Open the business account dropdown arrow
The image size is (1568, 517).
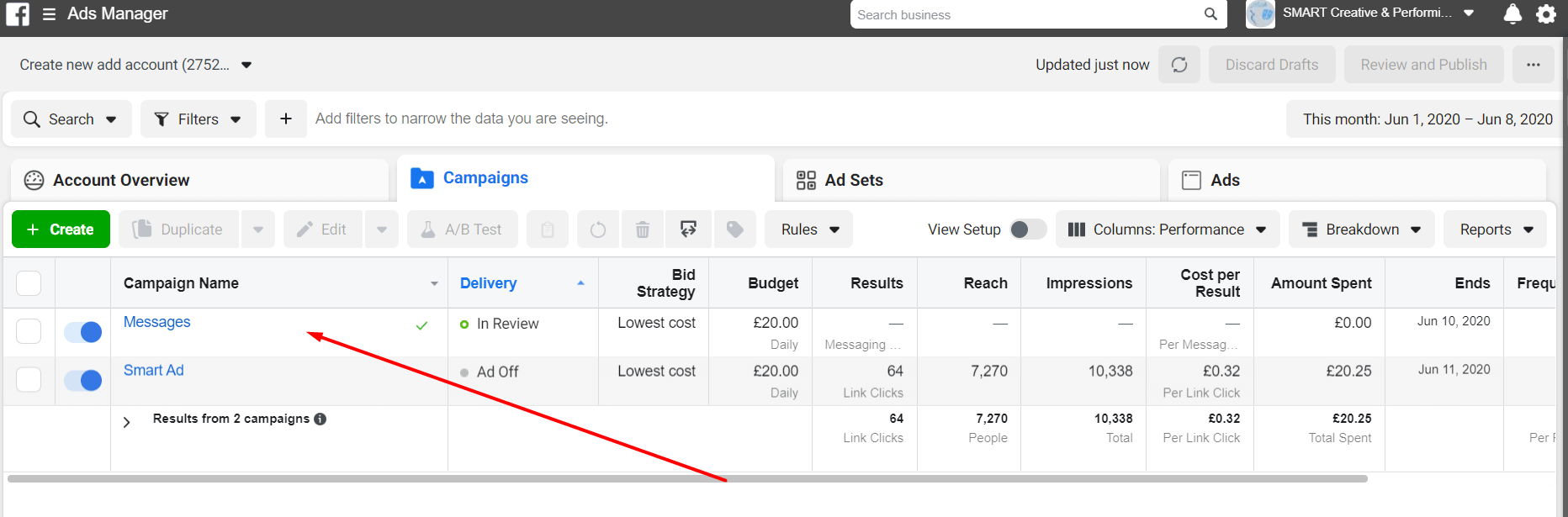[1469, 13]
